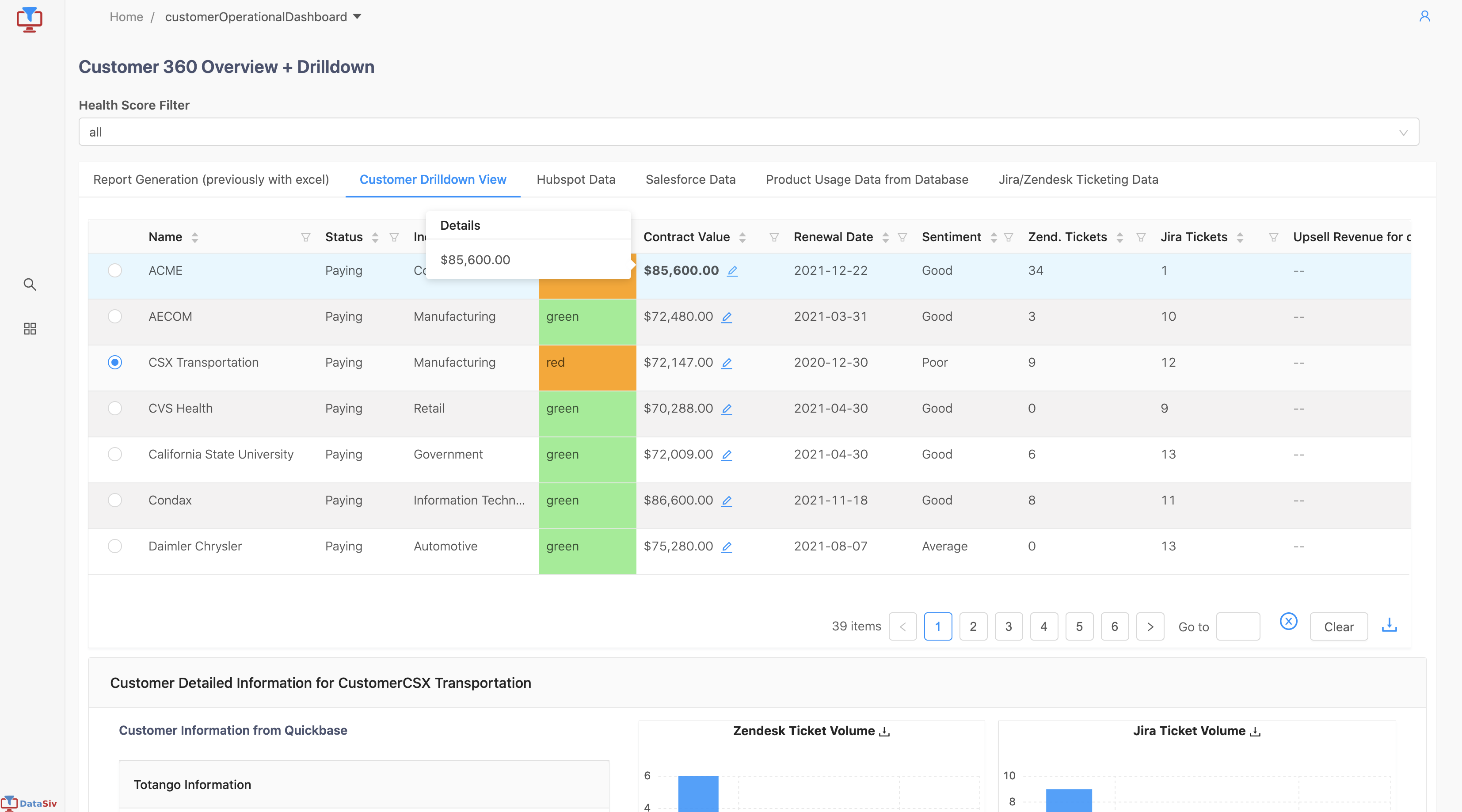Open the sidebar search icon

point(30,284)
